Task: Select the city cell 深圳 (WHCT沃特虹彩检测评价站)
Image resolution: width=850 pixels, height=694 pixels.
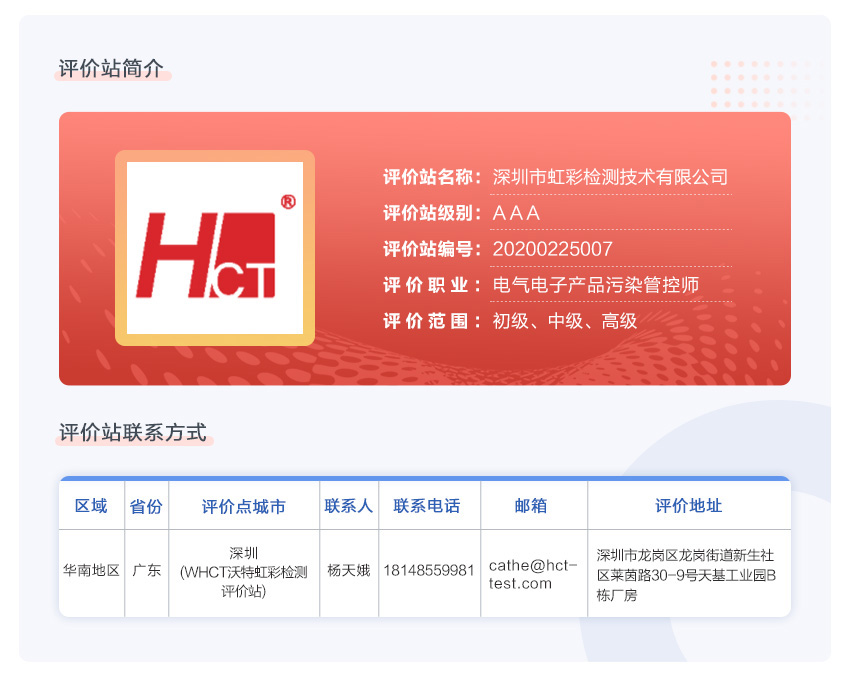Action: point(243,572)
